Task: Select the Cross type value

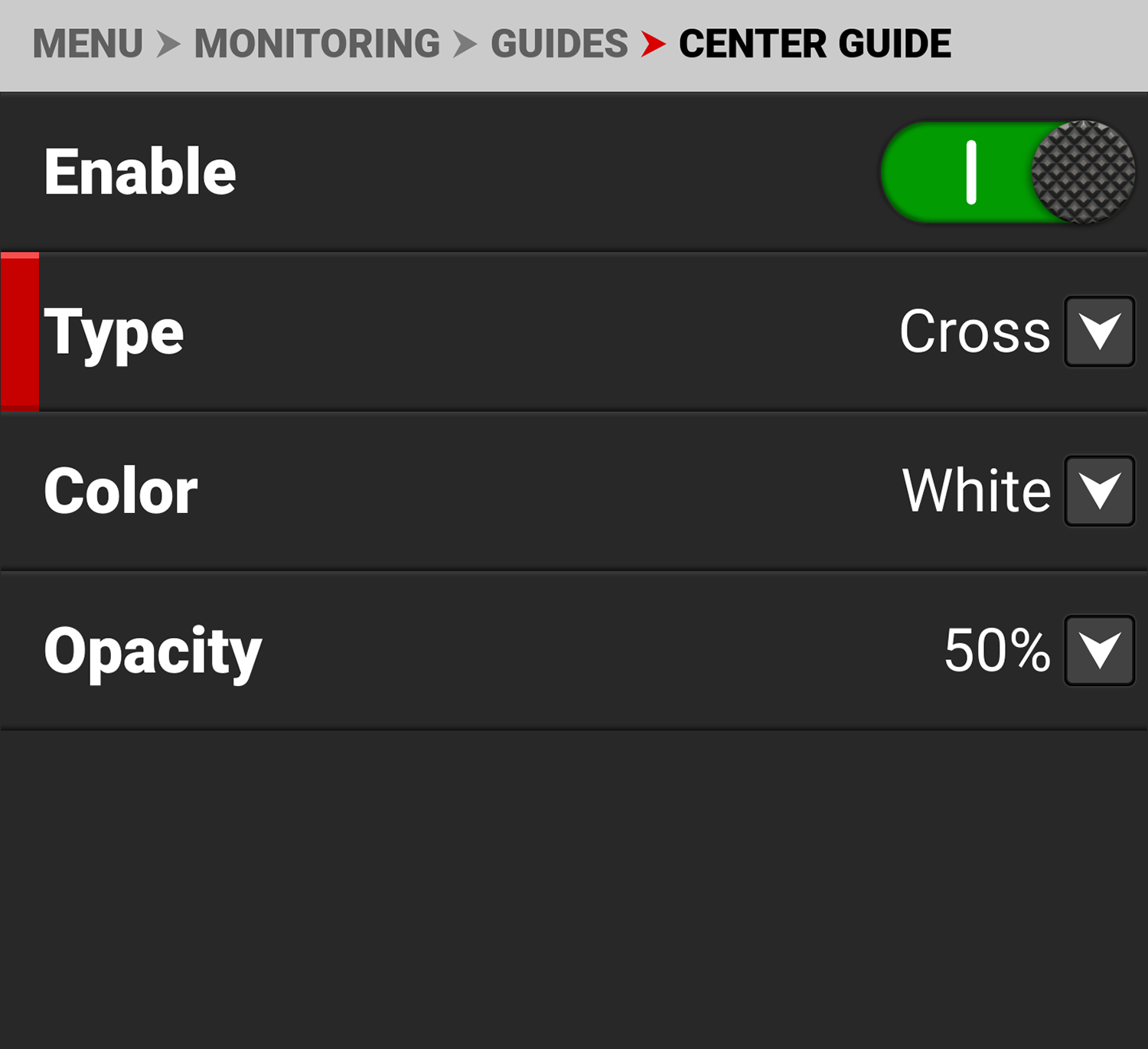Action: [974, 332]
